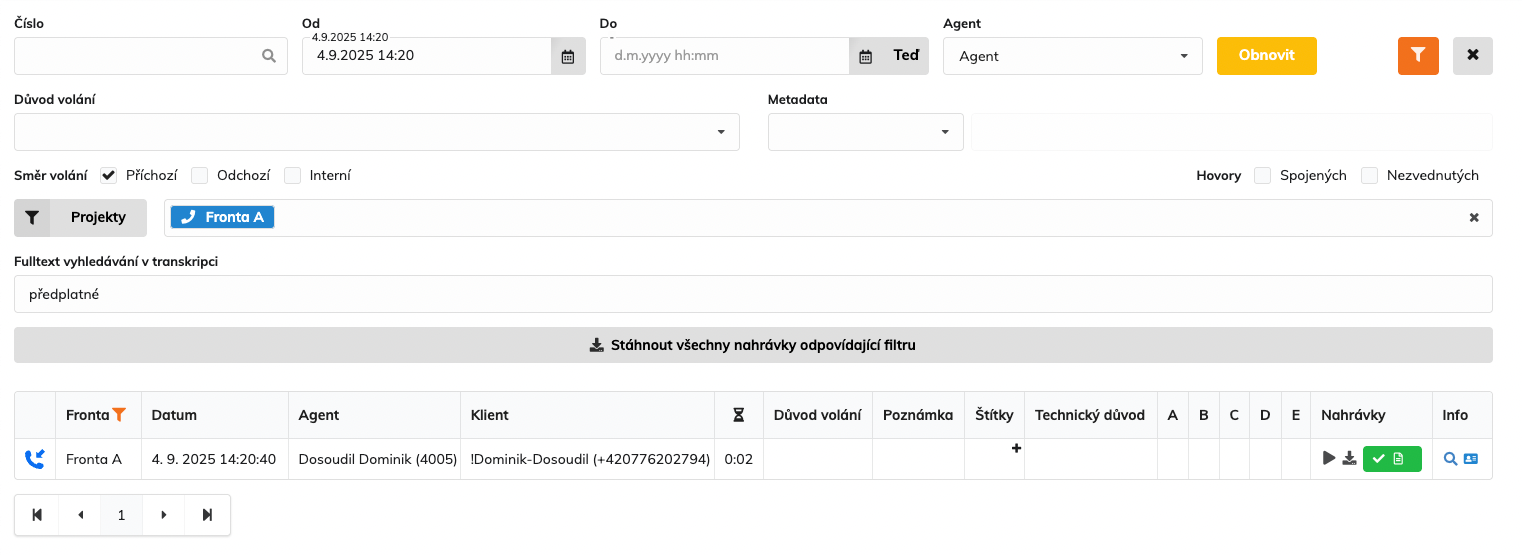Expand the Agent dropdown

[x=1072, y=56]
